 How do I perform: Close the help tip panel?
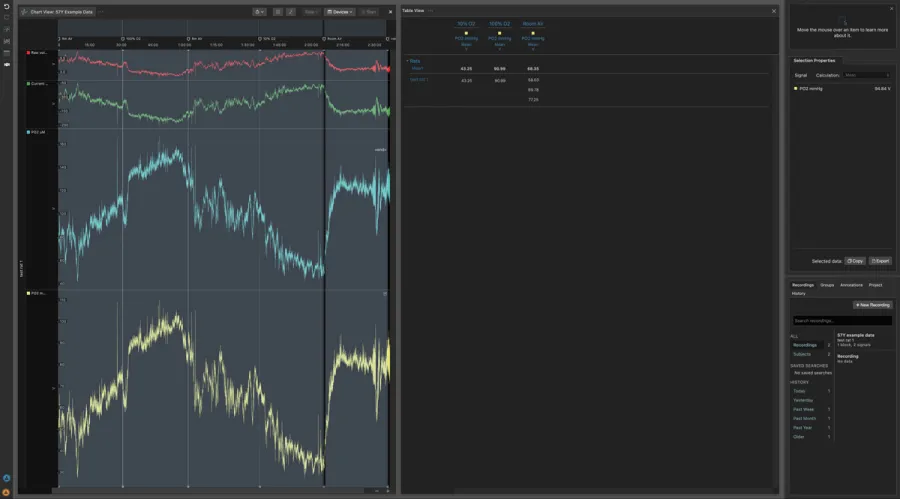click(891, 9)
